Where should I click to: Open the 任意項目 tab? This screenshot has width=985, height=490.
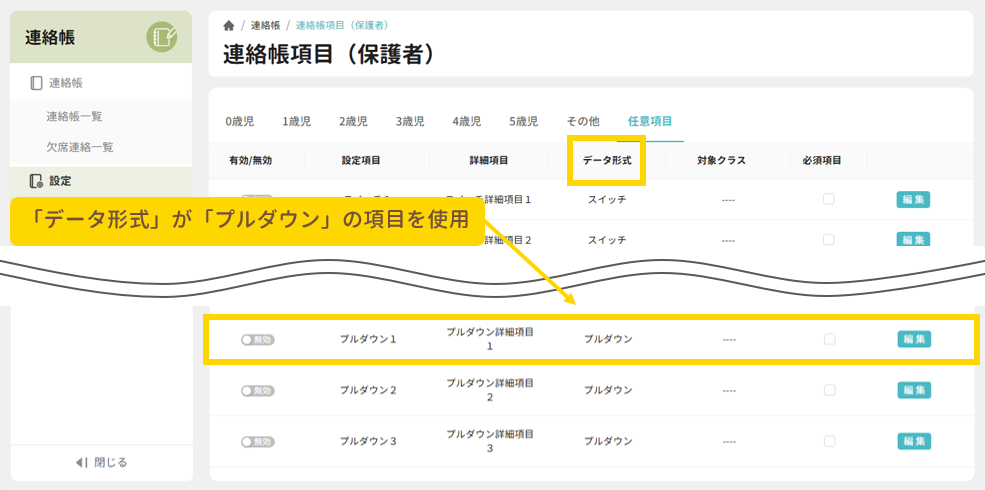(x=650, y=121)
